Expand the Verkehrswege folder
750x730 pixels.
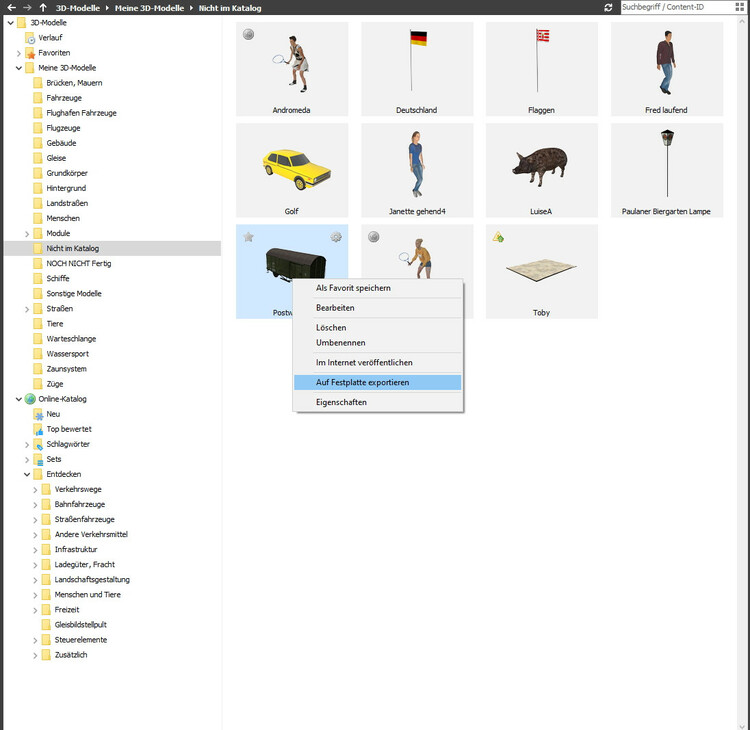tap(35, 490)
